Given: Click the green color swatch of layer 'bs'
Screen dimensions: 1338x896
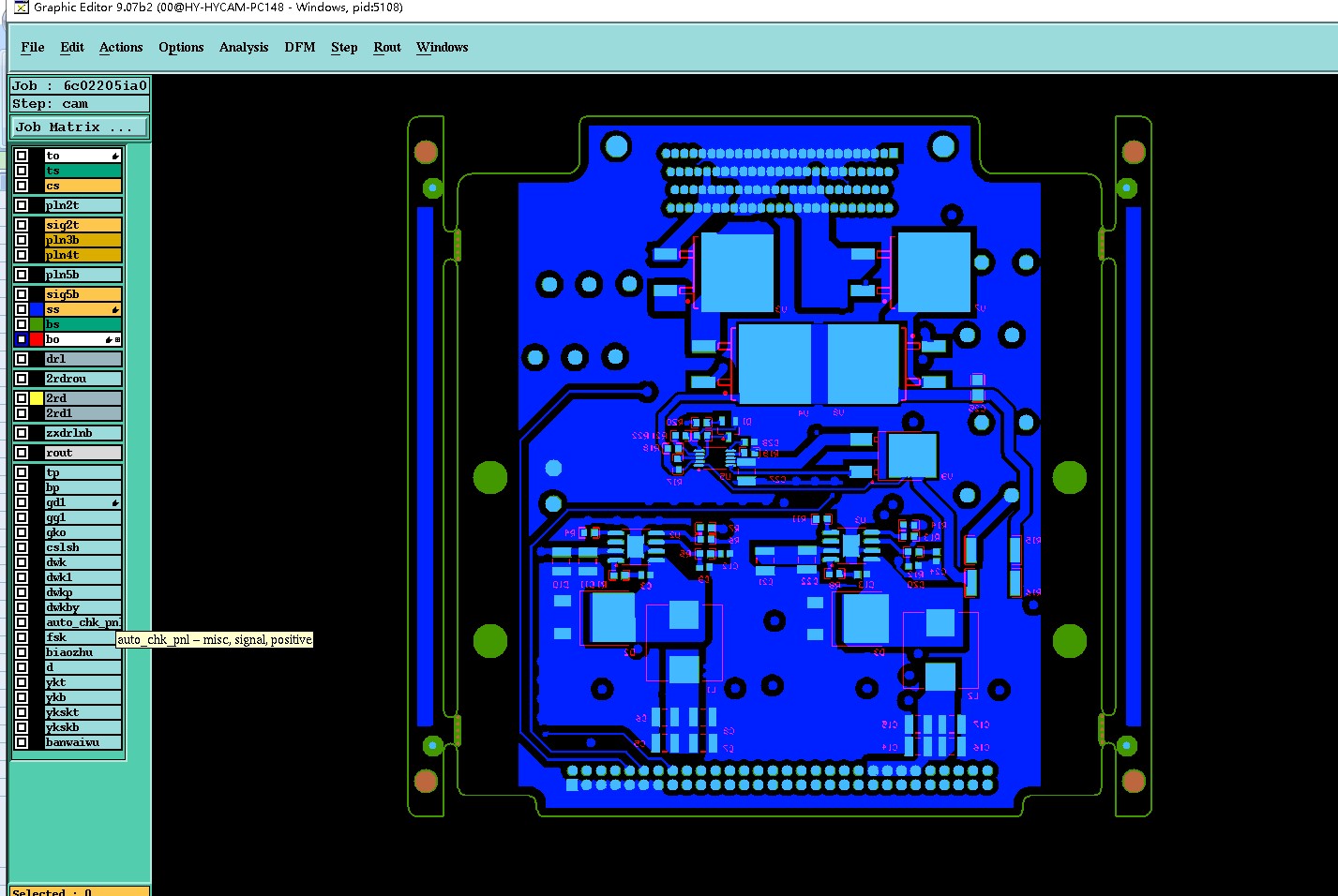Looking at the screenshot, I should click(x=37, y=325).
